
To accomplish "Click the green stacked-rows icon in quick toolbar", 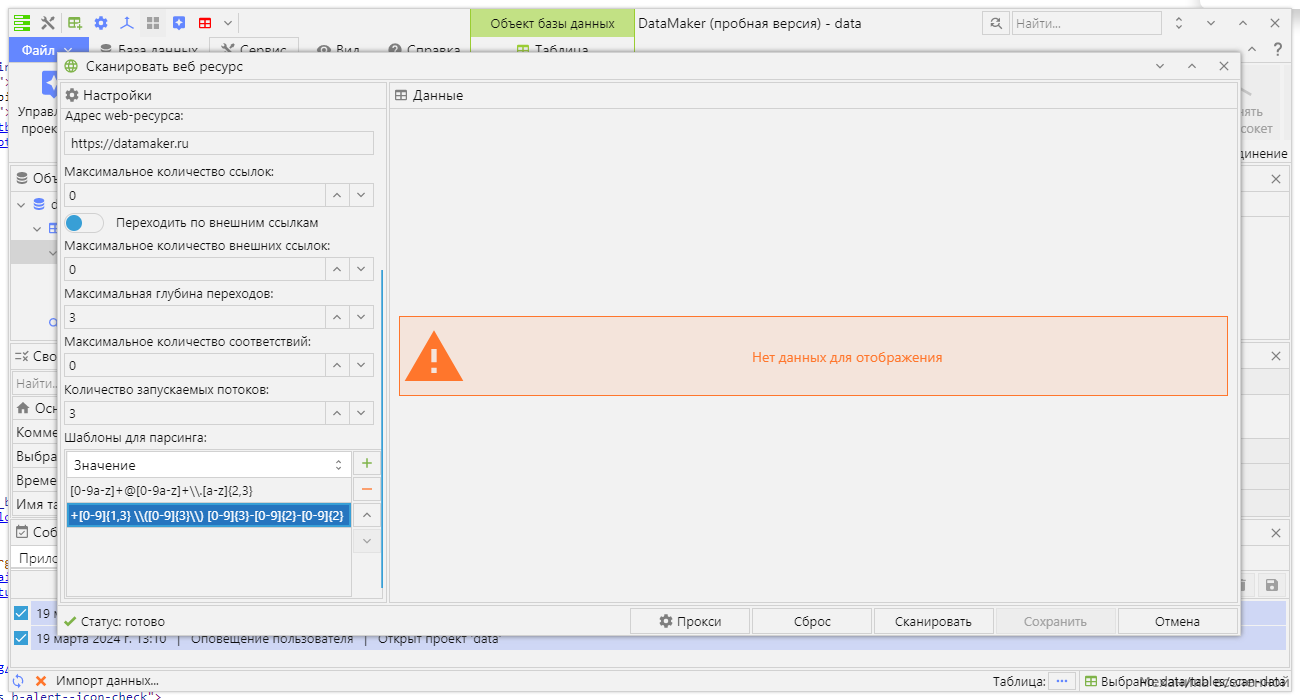I will click(22, 22).
